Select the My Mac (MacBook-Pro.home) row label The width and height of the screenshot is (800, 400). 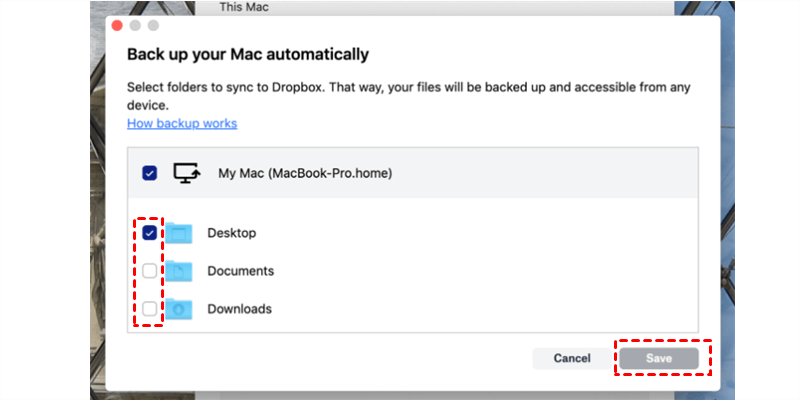coord(305,173)
